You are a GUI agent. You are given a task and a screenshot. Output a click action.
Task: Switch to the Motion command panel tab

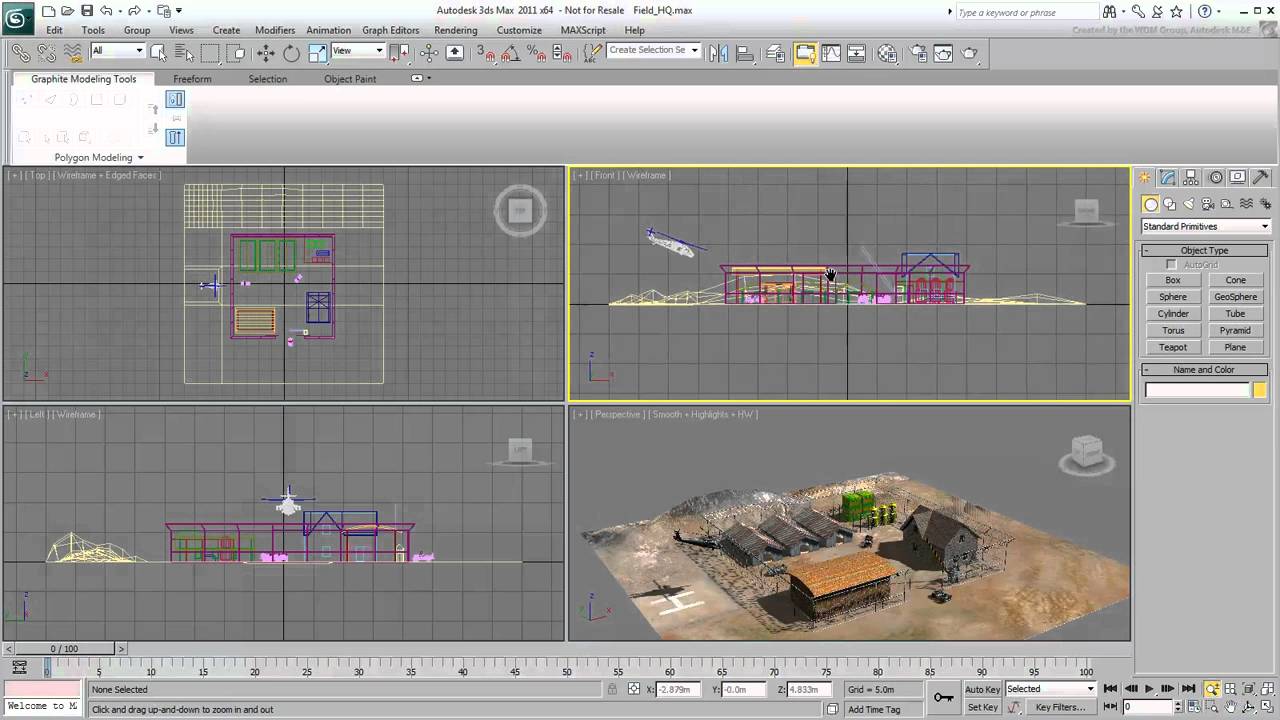tap(1215, 177)
